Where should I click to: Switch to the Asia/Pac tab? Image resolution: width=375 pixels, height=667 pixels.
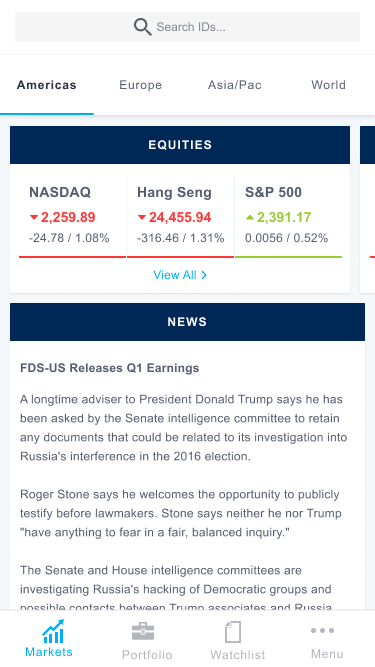(x=234, y=85)
